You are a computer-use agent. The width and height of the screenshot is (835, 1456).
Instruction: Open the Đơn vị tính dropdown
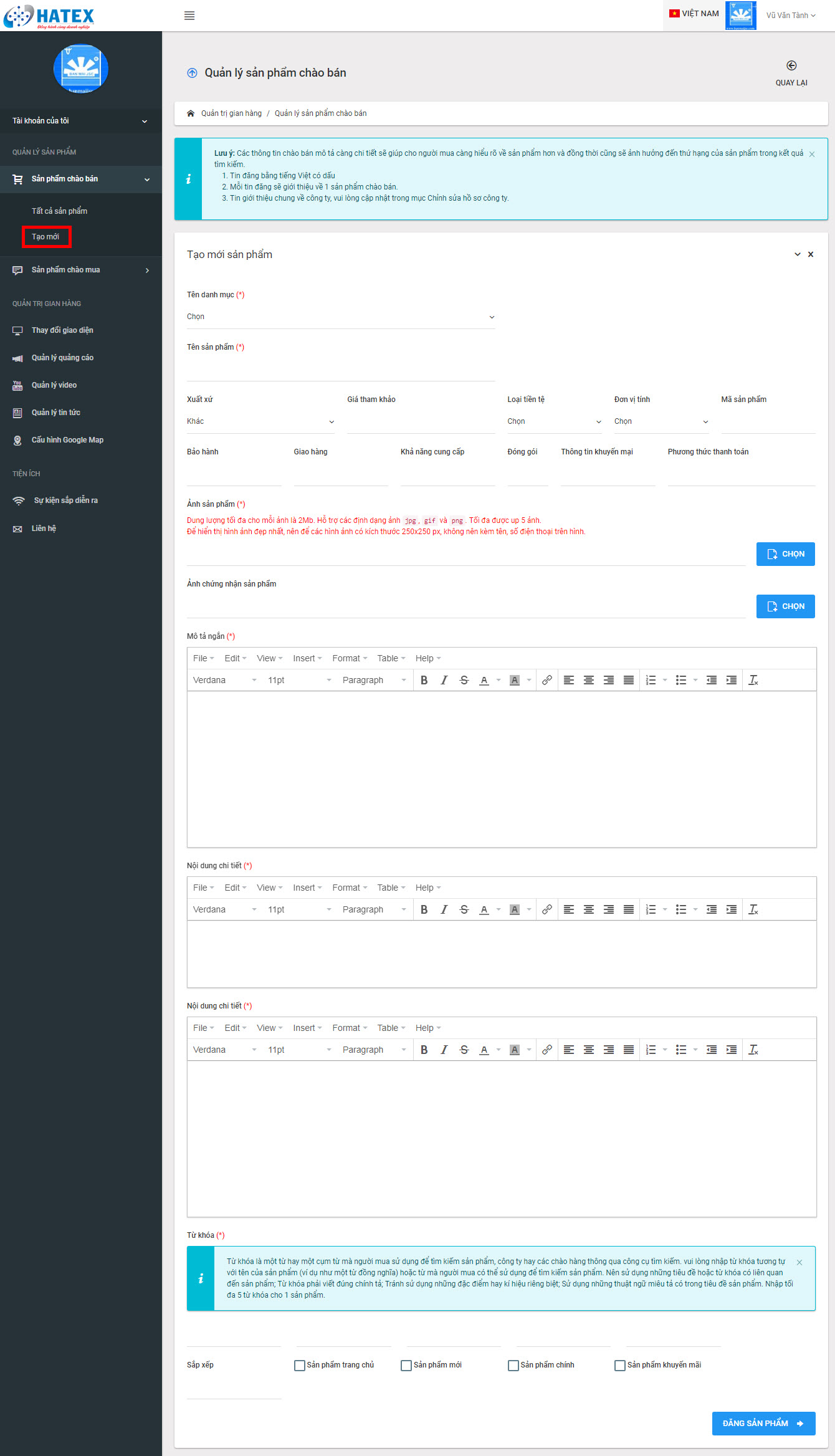click(x=661, y=421)
